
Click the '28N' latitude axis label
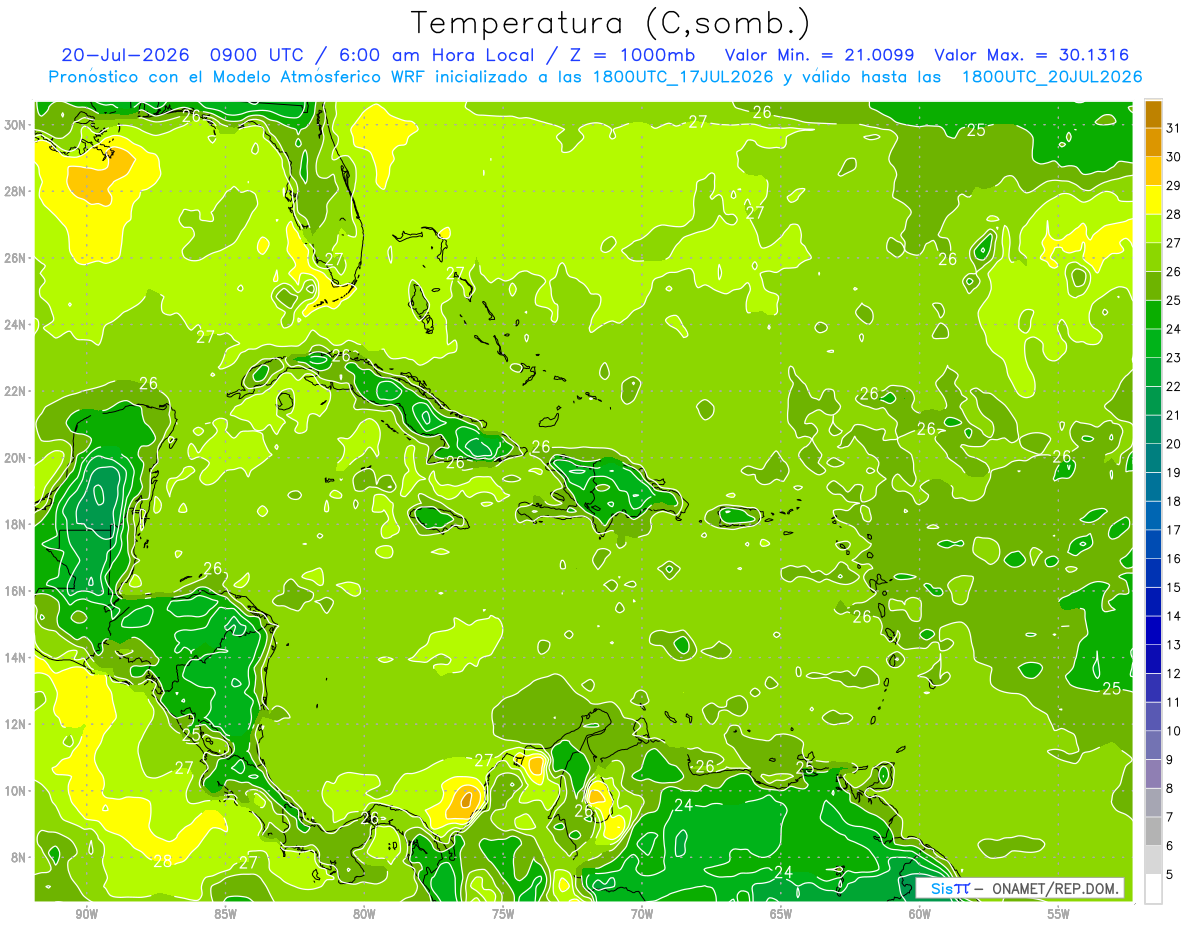[x=17, y=191]
